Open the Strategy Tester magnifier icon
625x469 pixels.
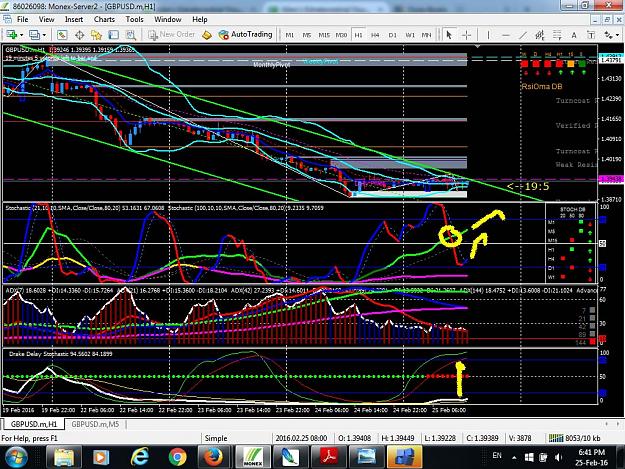(131, 35)
